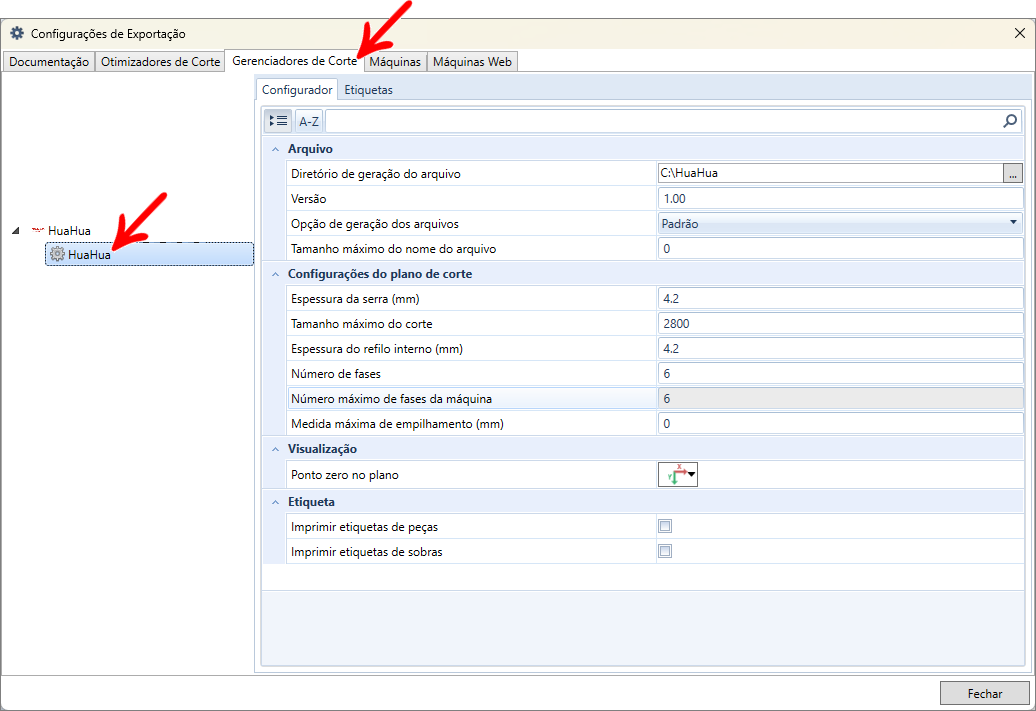Click the Arquivo section header text

pyautogui.click(x=310, y=149)
